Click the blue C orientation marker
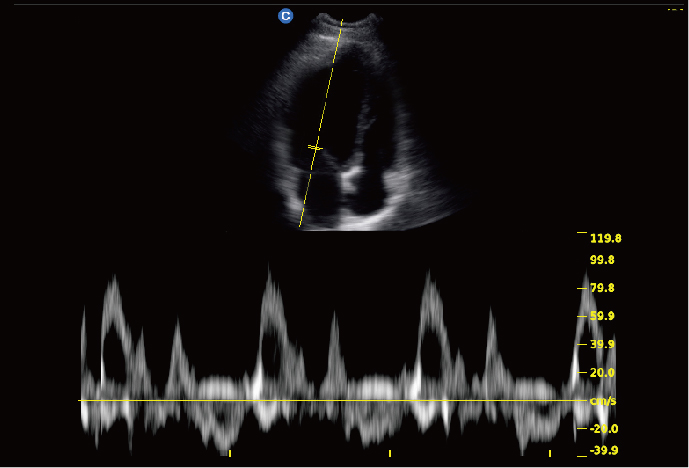Screen dimensions: 689x468 pos(286,16)
